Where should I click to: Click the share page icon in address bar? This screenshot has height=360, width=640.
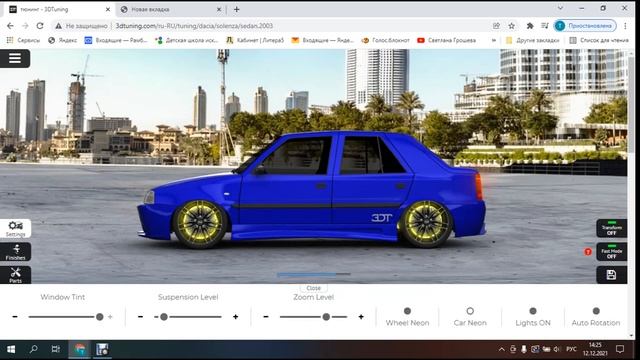click(496, 26)
